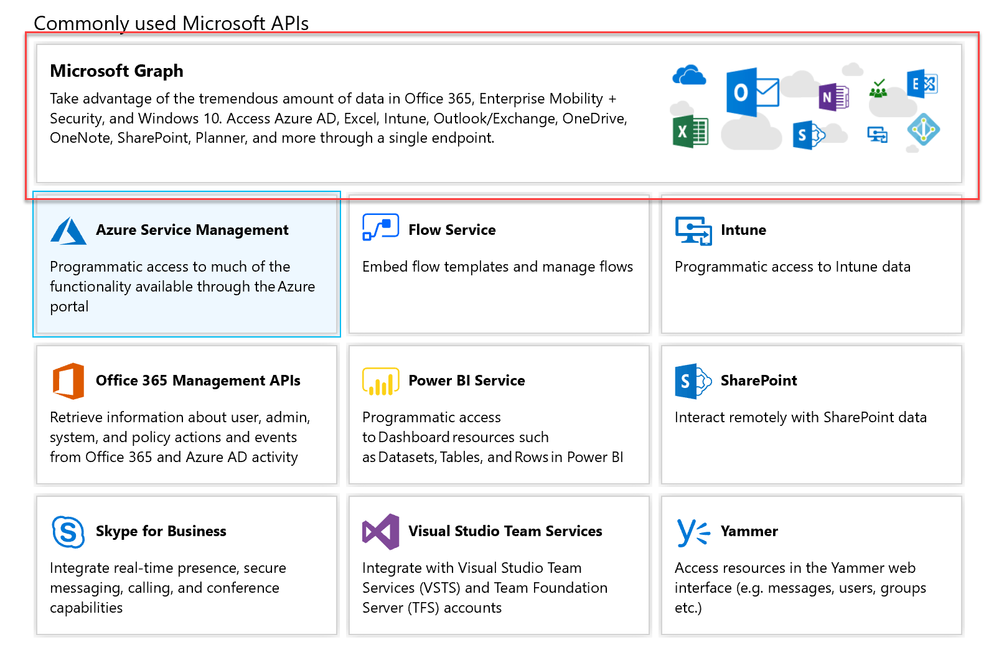The height and width of the screenshot is (649, 999).
Task: Click the Yammer logo icon
Action: tap(693, 532)
